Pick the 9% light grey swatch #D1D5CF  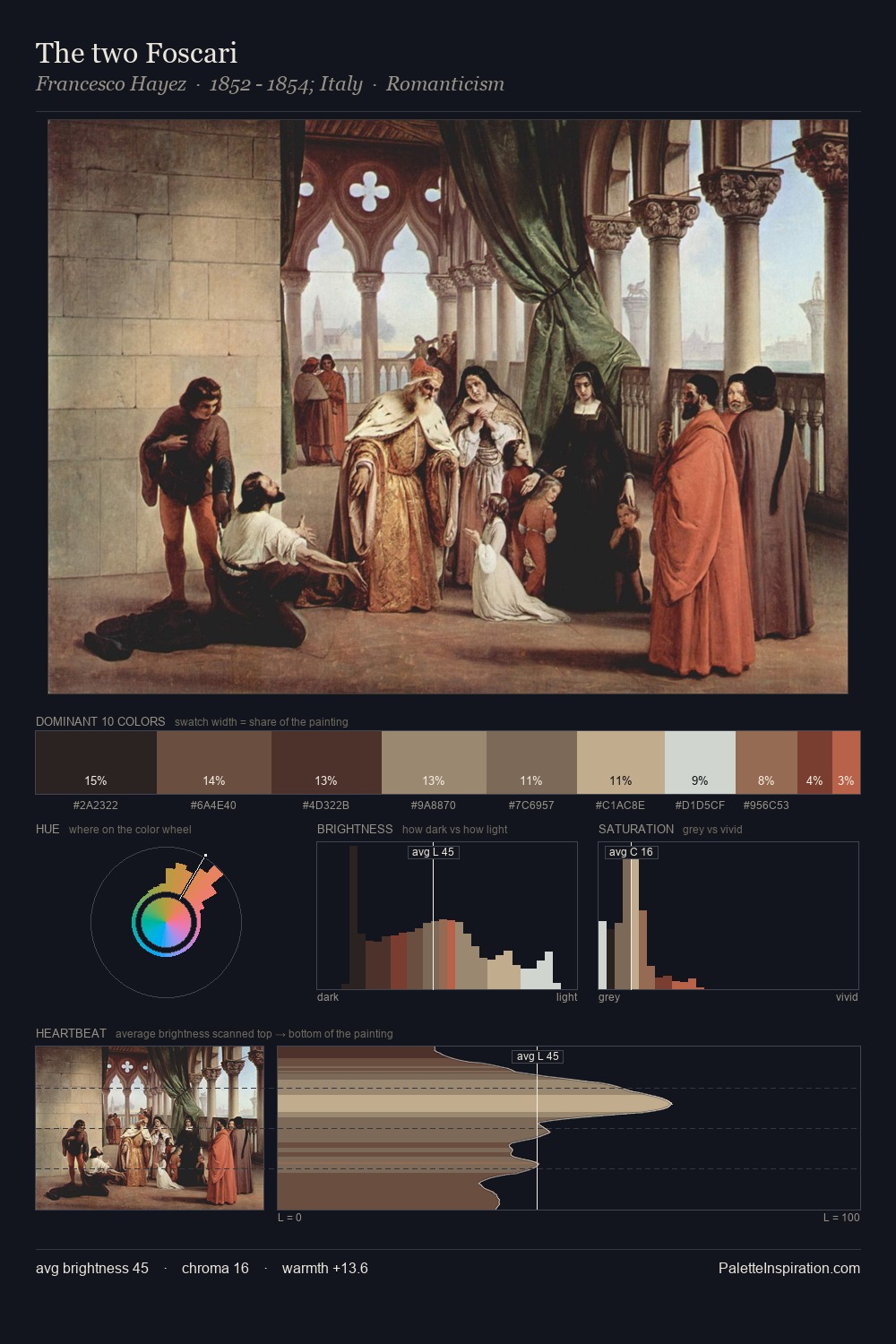click(700, 762)
